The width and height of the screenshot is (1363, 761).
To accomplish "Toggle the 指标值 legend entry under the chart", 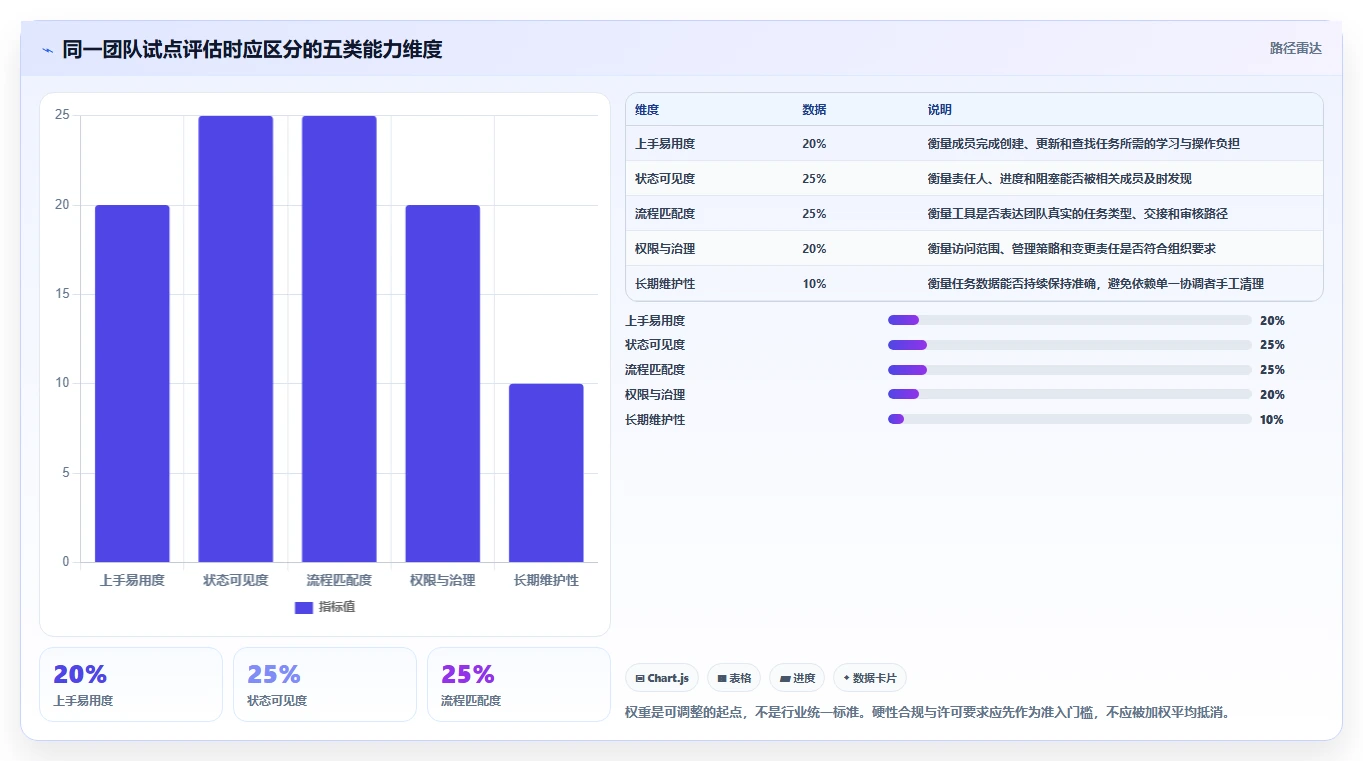I will [325, 607].
